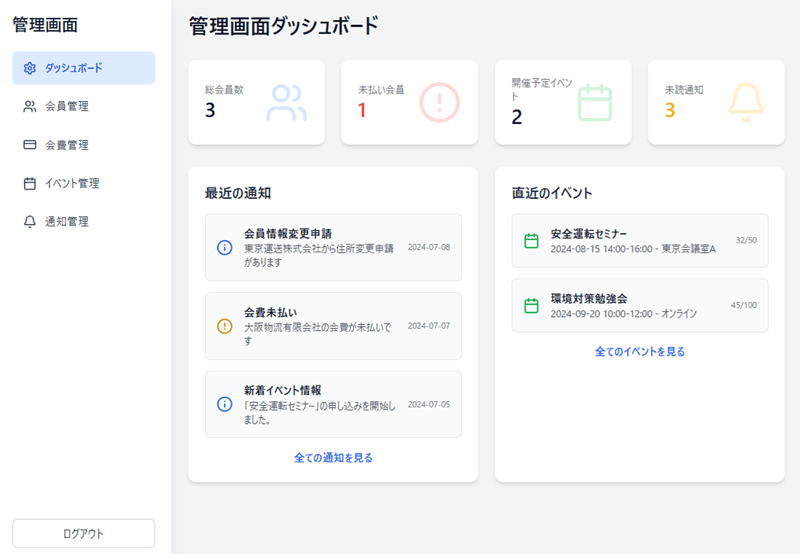This screenshot has width=800, height=554.
Task: Click the yellow bell icon in 未読通知 card
Action: click(746, 103)
